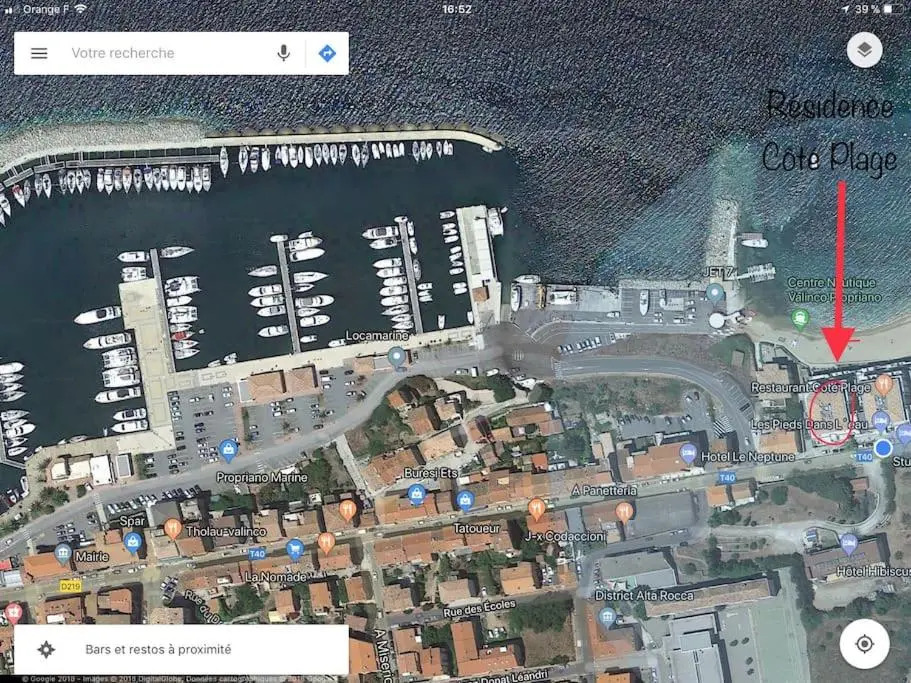Screen dimensions: 911x683
Task: Select the Restaurant Coté Plage restaurant pin
Action: 883,385
